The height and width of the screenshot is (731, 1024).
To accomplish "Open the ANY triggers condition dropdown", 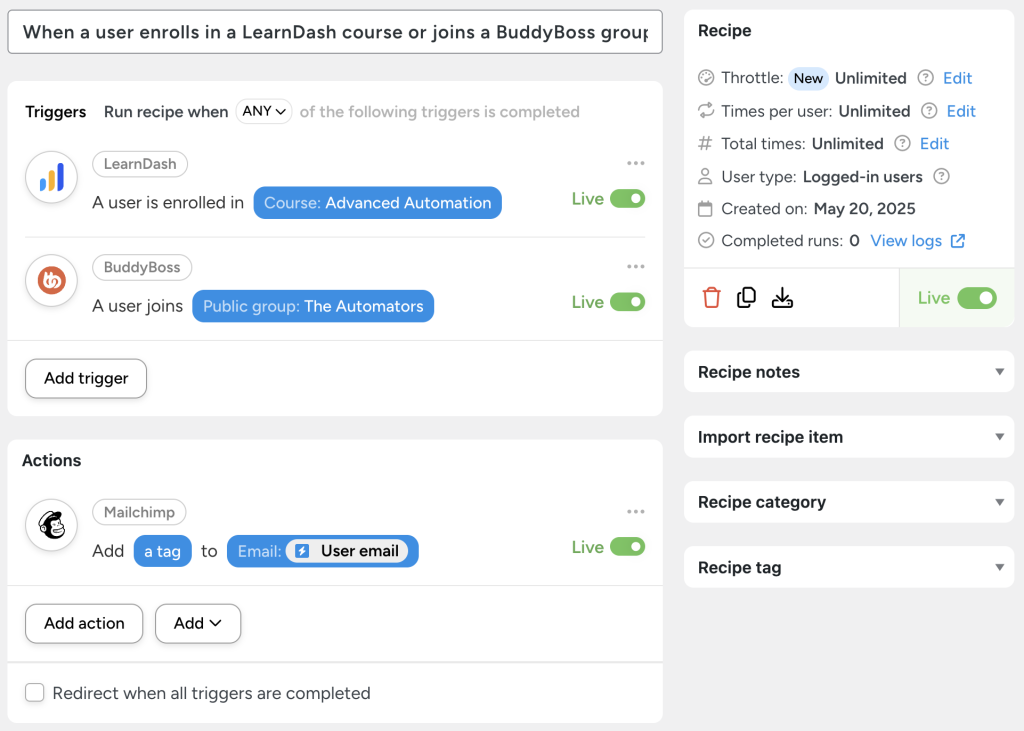I will point(263,111).
